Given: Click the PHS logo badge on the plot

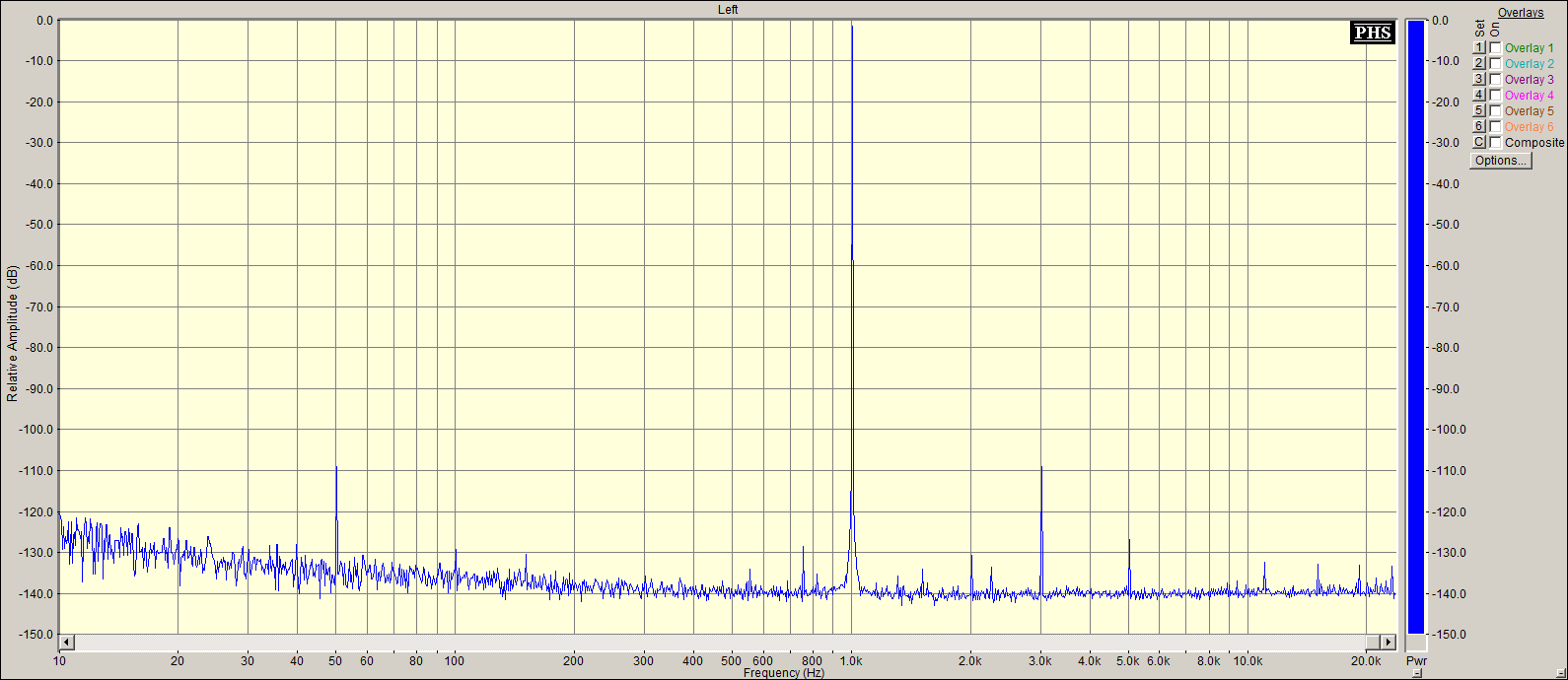Looking at the screenshot, I should [1373, 33].
